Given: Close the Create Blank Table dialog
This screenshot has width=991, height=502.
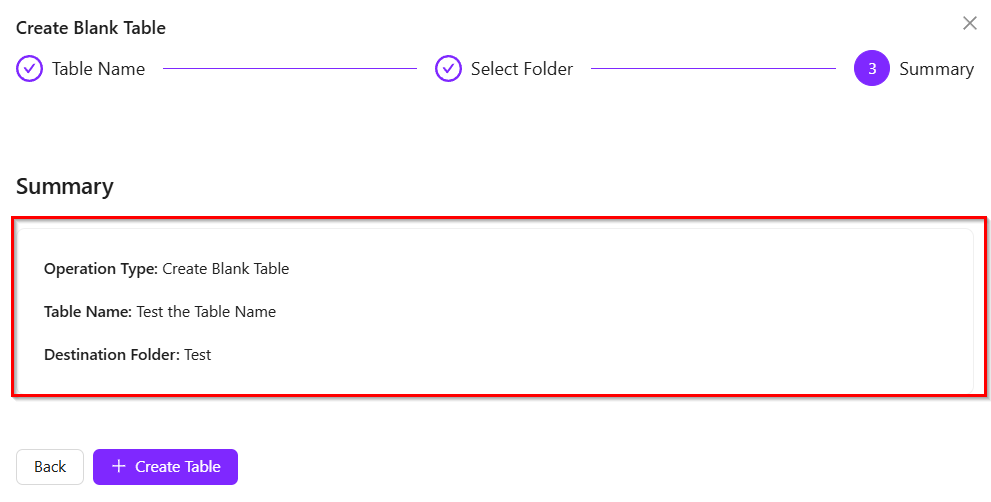Looking at the screenshot, I should click(x=969, y=23).
